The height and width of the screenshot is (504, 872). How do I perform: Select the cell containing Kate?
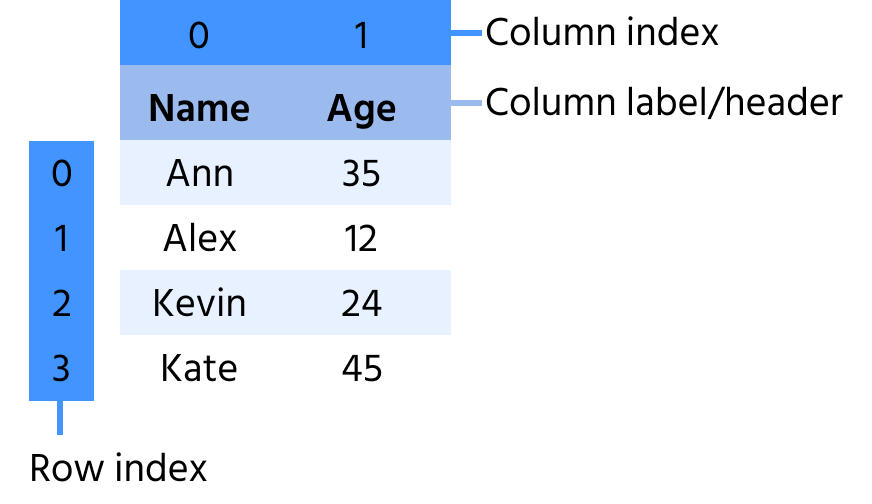(199, 369)
